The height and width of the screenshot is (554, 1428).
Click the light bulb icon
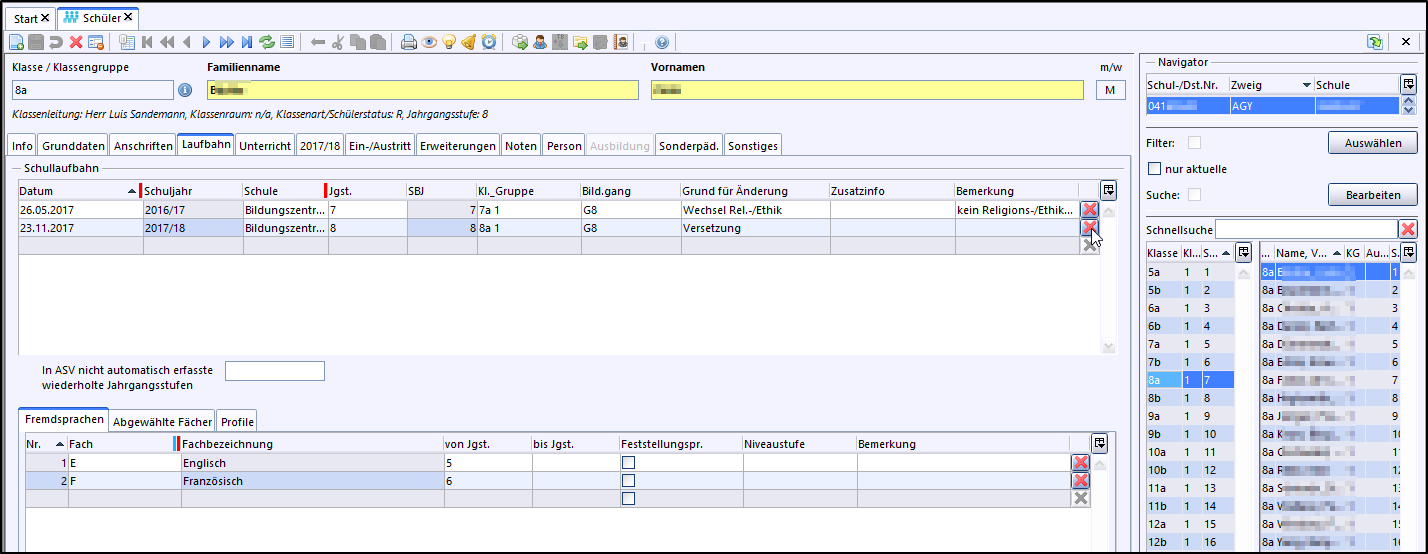tap(449, 42)
